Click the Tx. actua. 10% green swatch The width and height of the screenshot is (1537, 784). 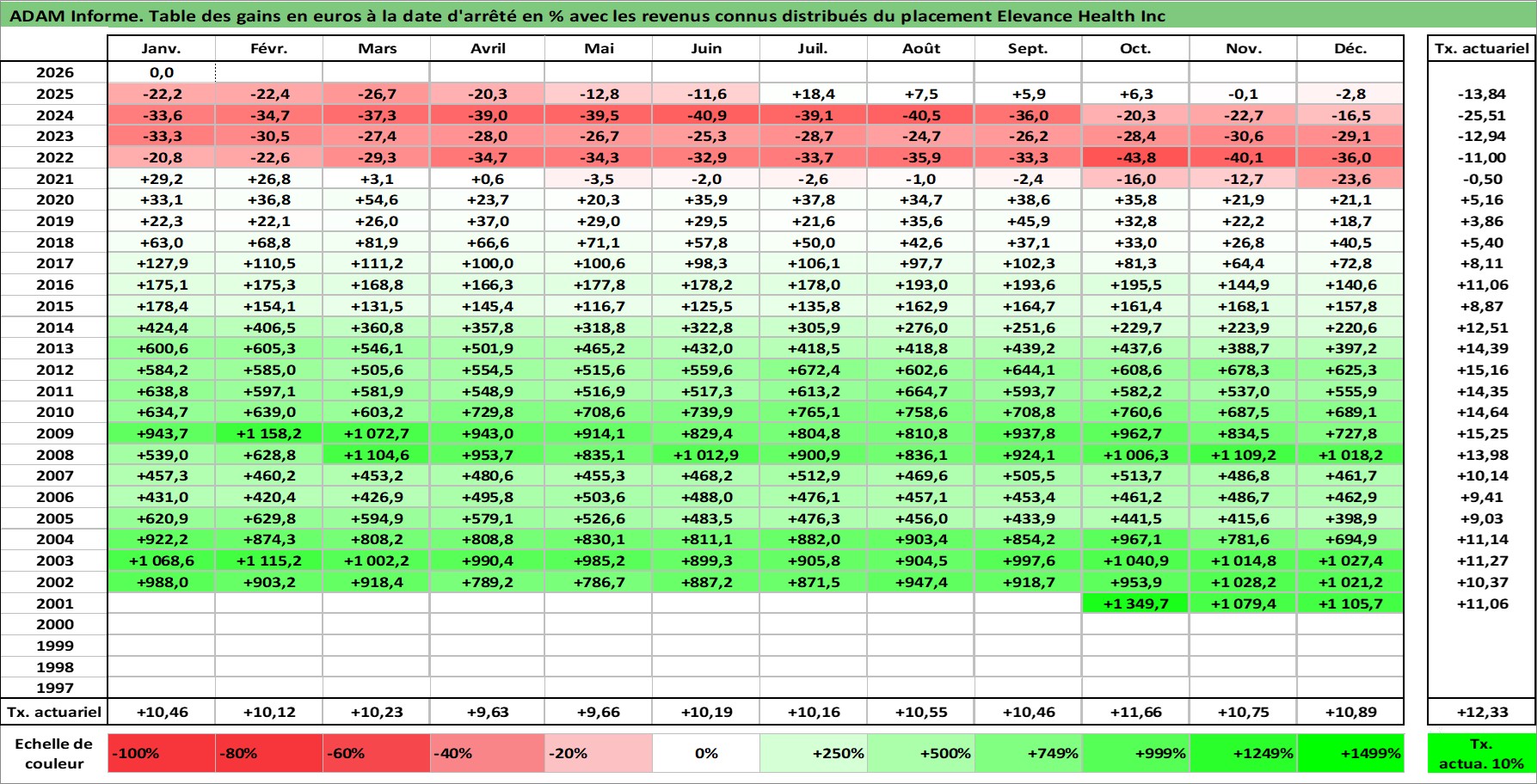point(1482,753)
